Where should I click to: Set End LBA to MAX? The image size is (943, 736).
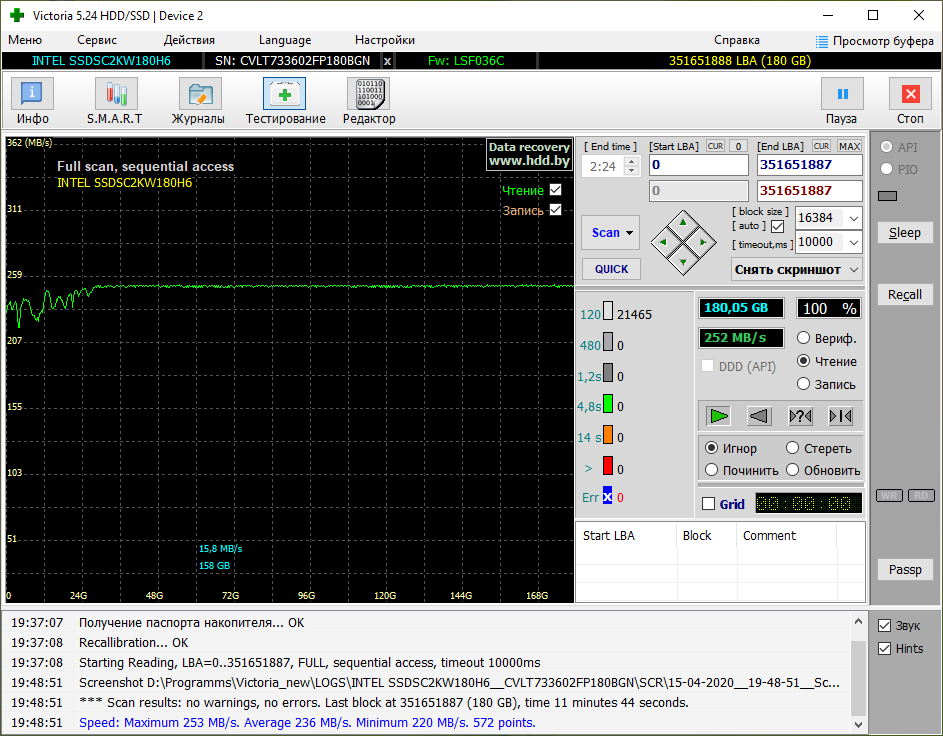point(849,146)
